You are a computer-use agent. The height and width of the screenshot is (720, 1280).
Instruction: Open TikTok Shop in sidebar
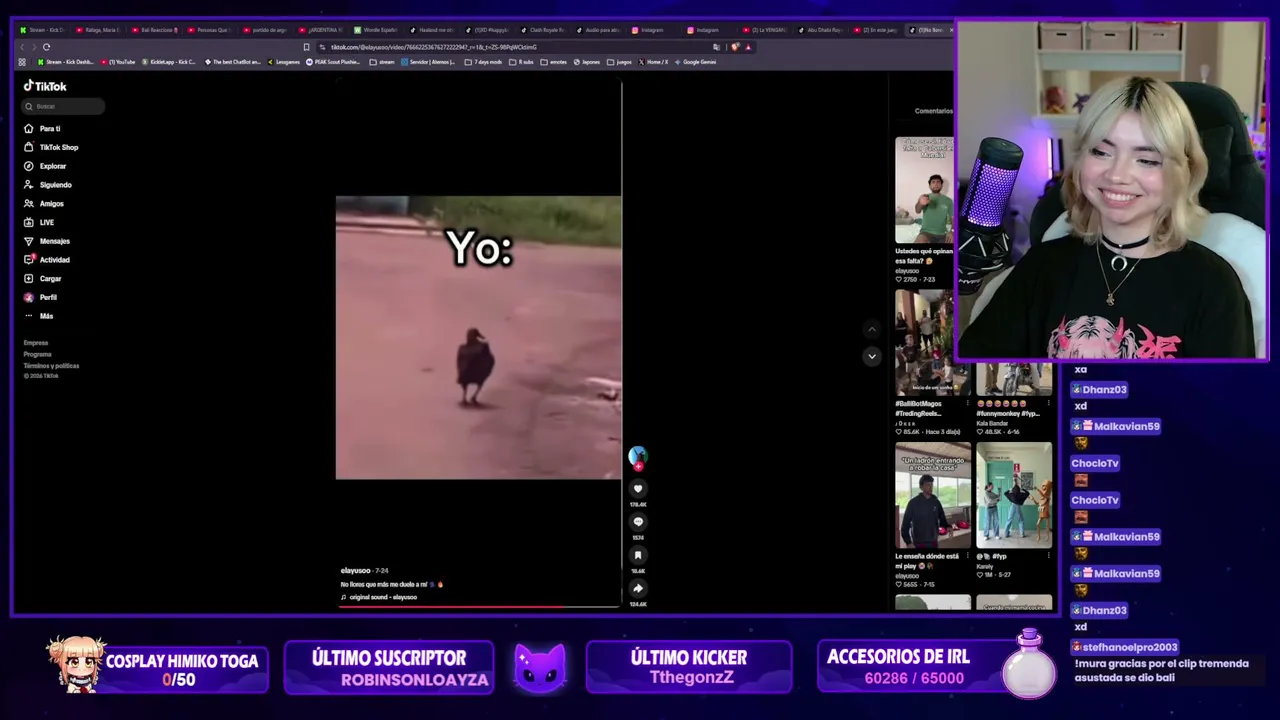click(x=51, y=148)
